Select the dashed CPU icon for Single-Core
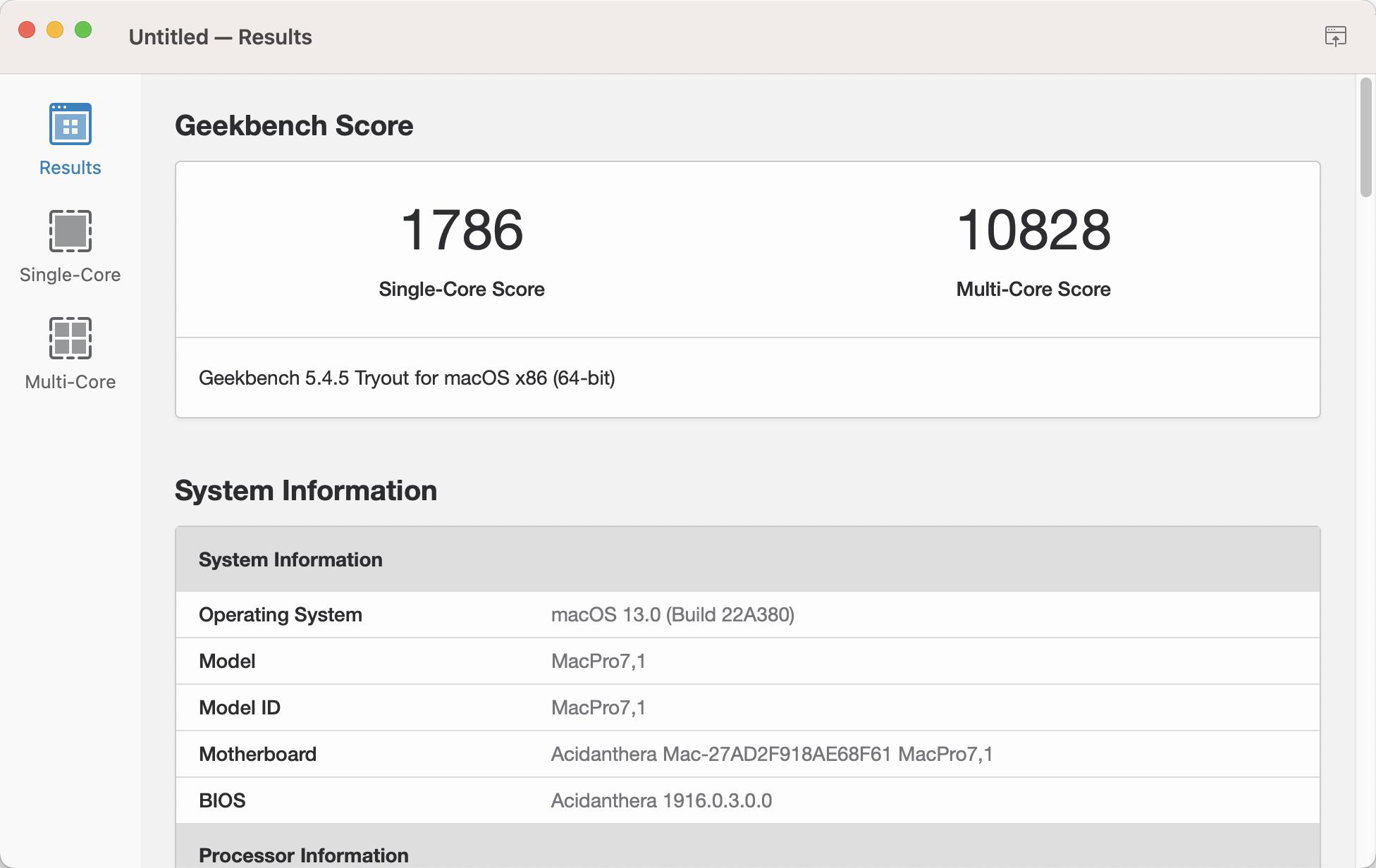Viewport: 1376px width, 868px height. click(69, 232)
